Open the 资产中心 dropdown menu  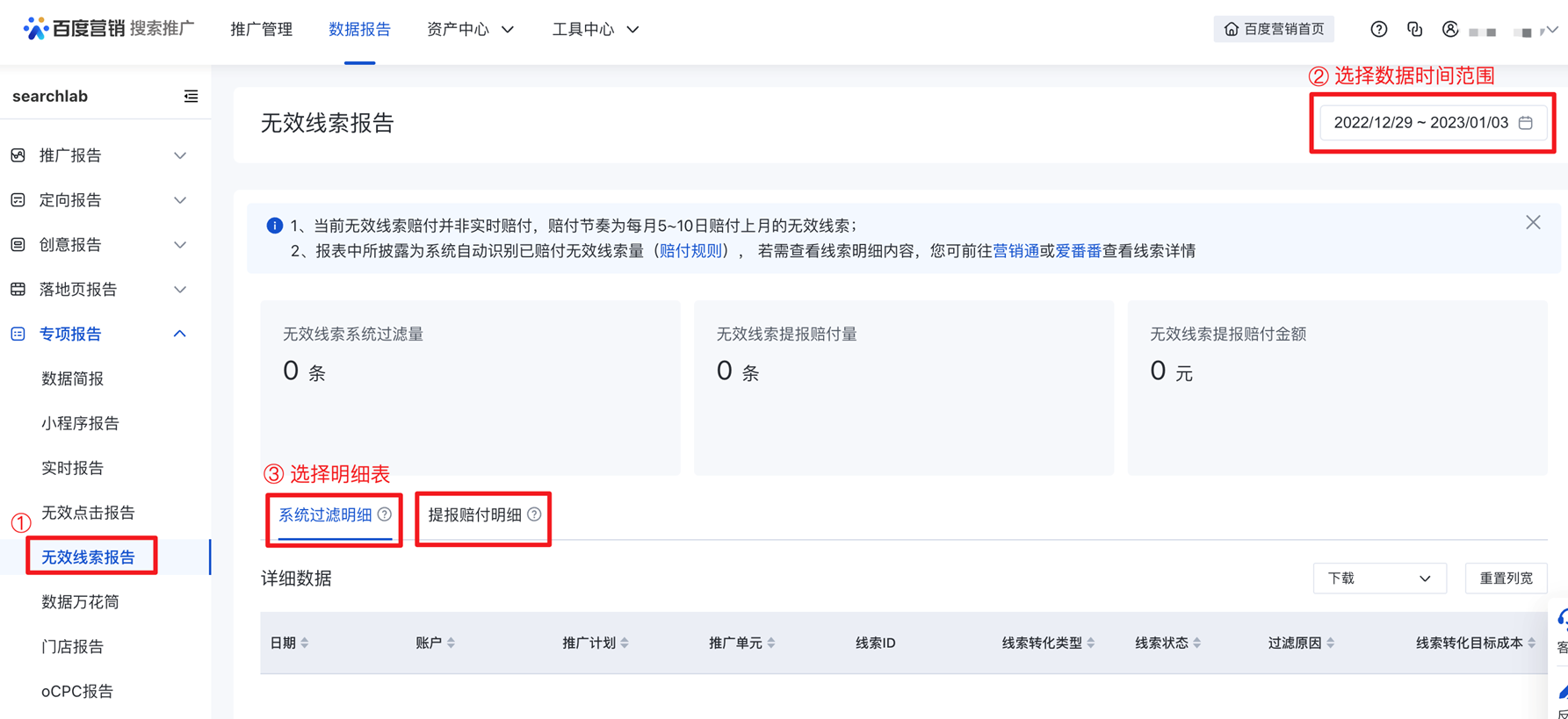click(x=470, y=30)
